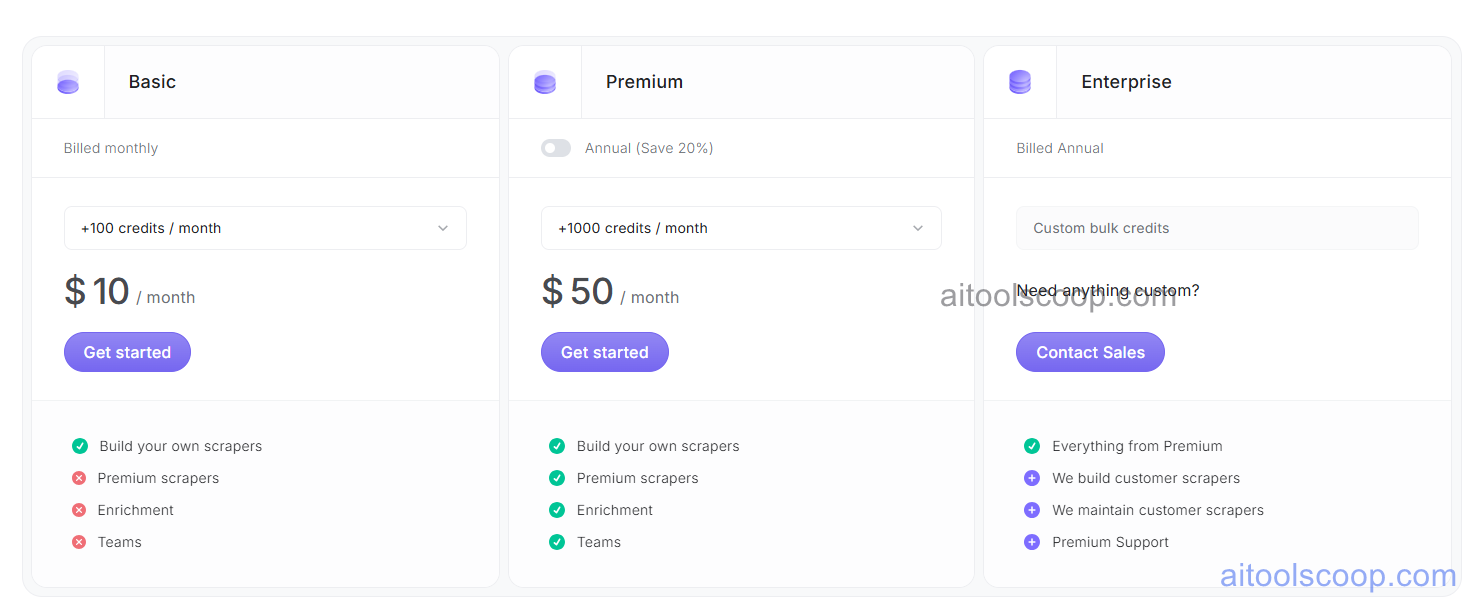Click the green checkmark beside Build your own scrapers
The height and width of the screenshot is (613, 1476).
(79, 446)
